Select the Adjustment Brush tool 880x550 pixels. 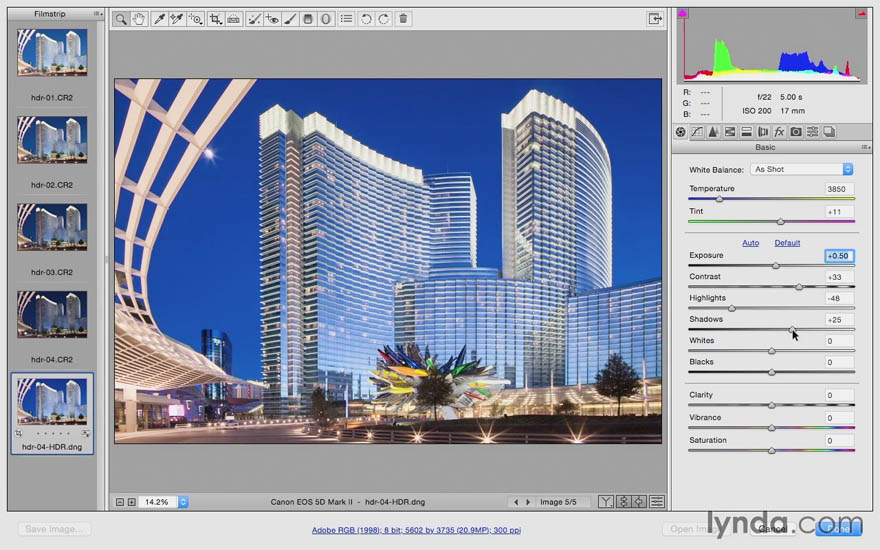point(290,19)
